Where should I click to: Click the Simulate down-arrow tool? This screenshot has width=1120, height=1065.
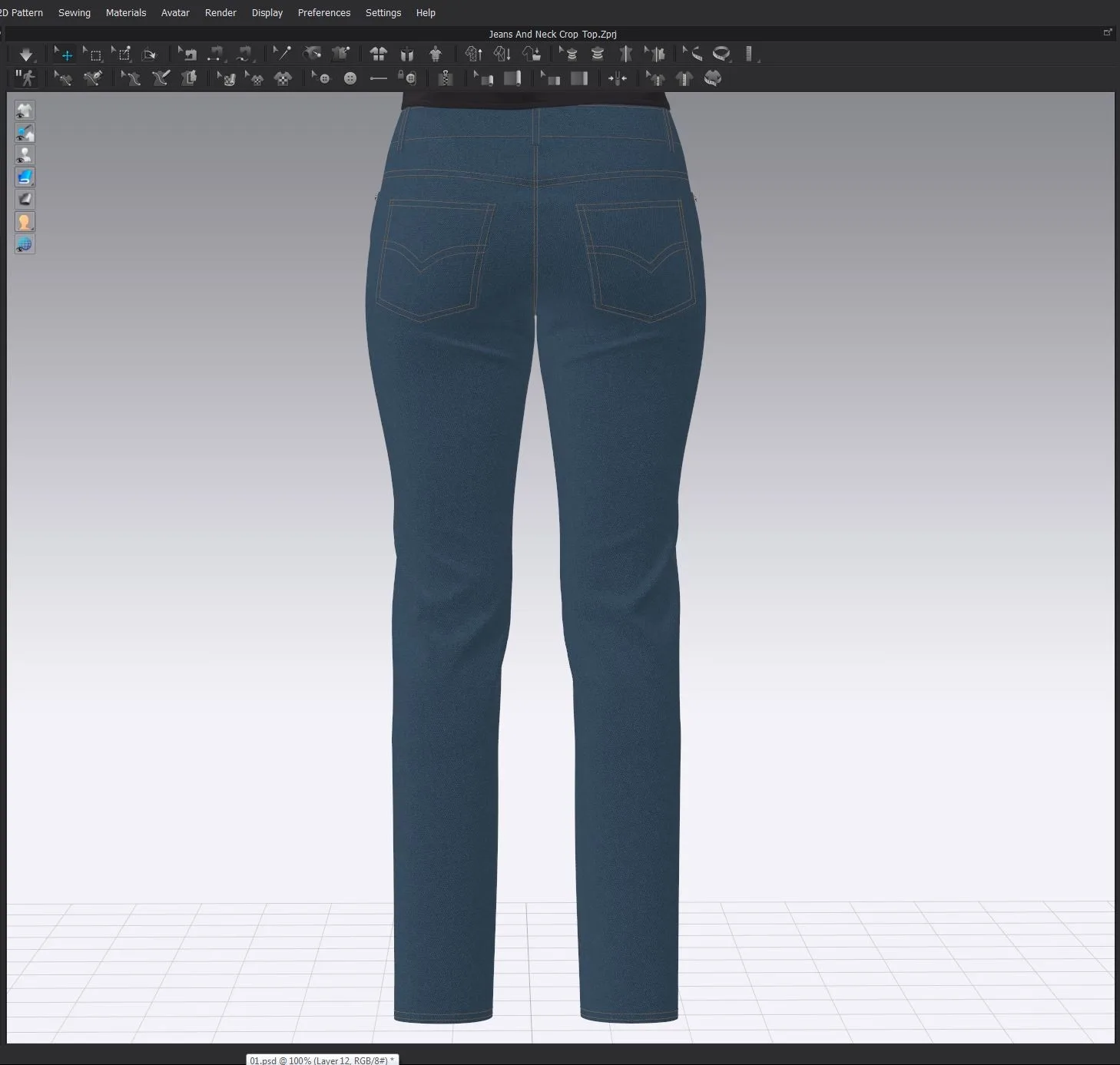26,54
